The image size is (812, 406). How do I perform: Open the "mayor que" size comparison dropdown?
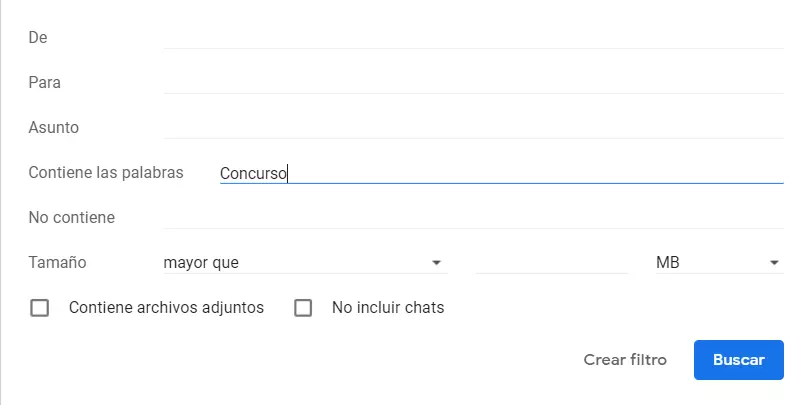click(x=303, y=263)
